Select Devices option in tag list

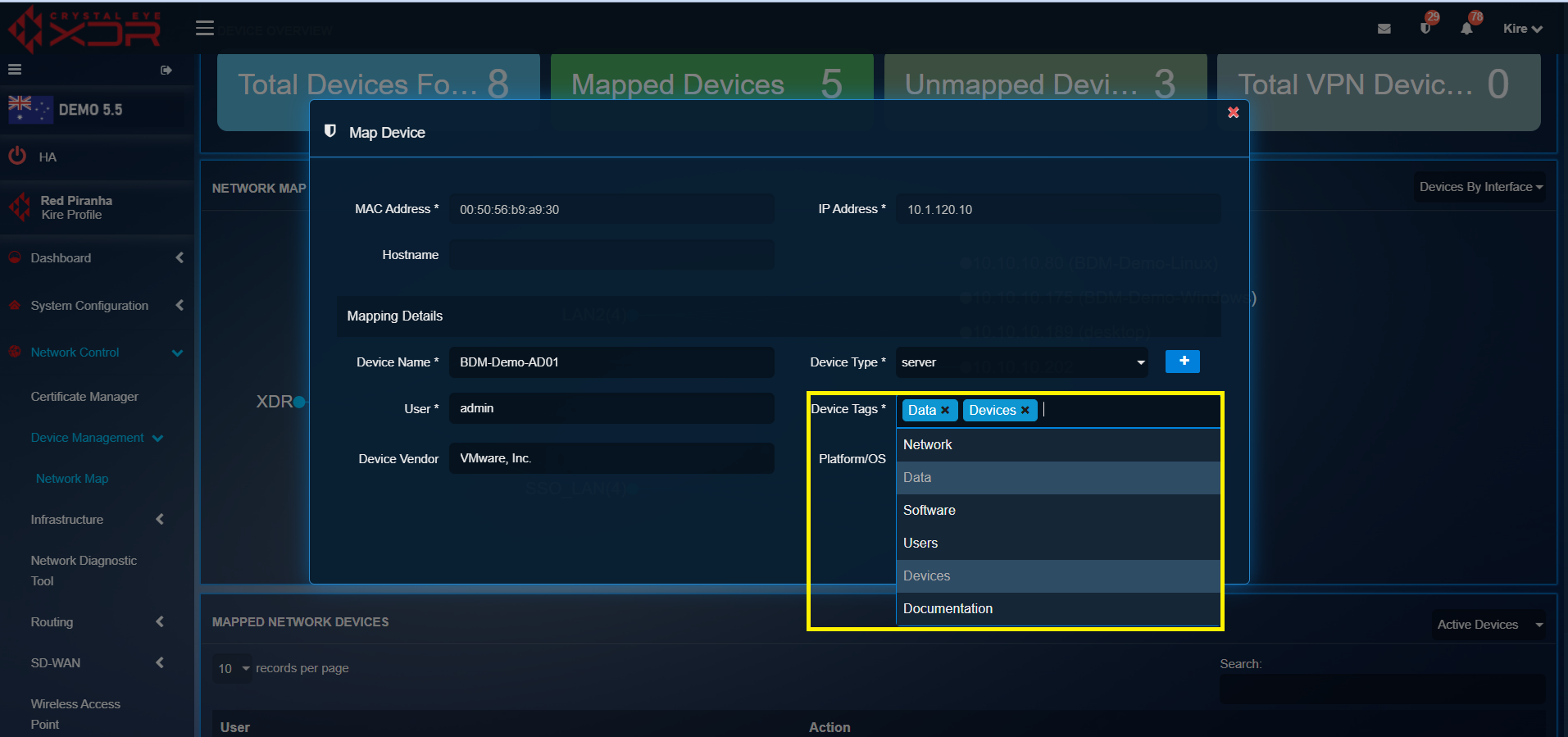[1058, 575]
